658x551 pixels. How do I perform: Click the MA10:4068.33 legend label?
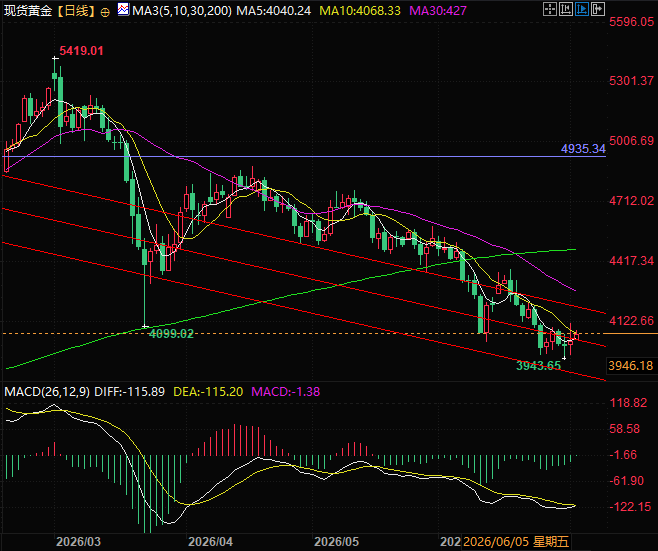coord(360,10)
